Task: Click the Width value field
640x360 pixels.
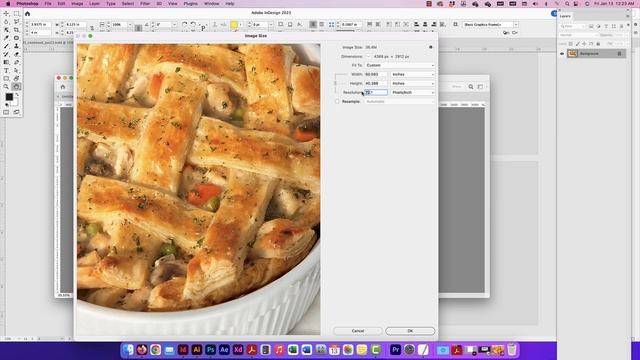Action: [x=376, y=74]
